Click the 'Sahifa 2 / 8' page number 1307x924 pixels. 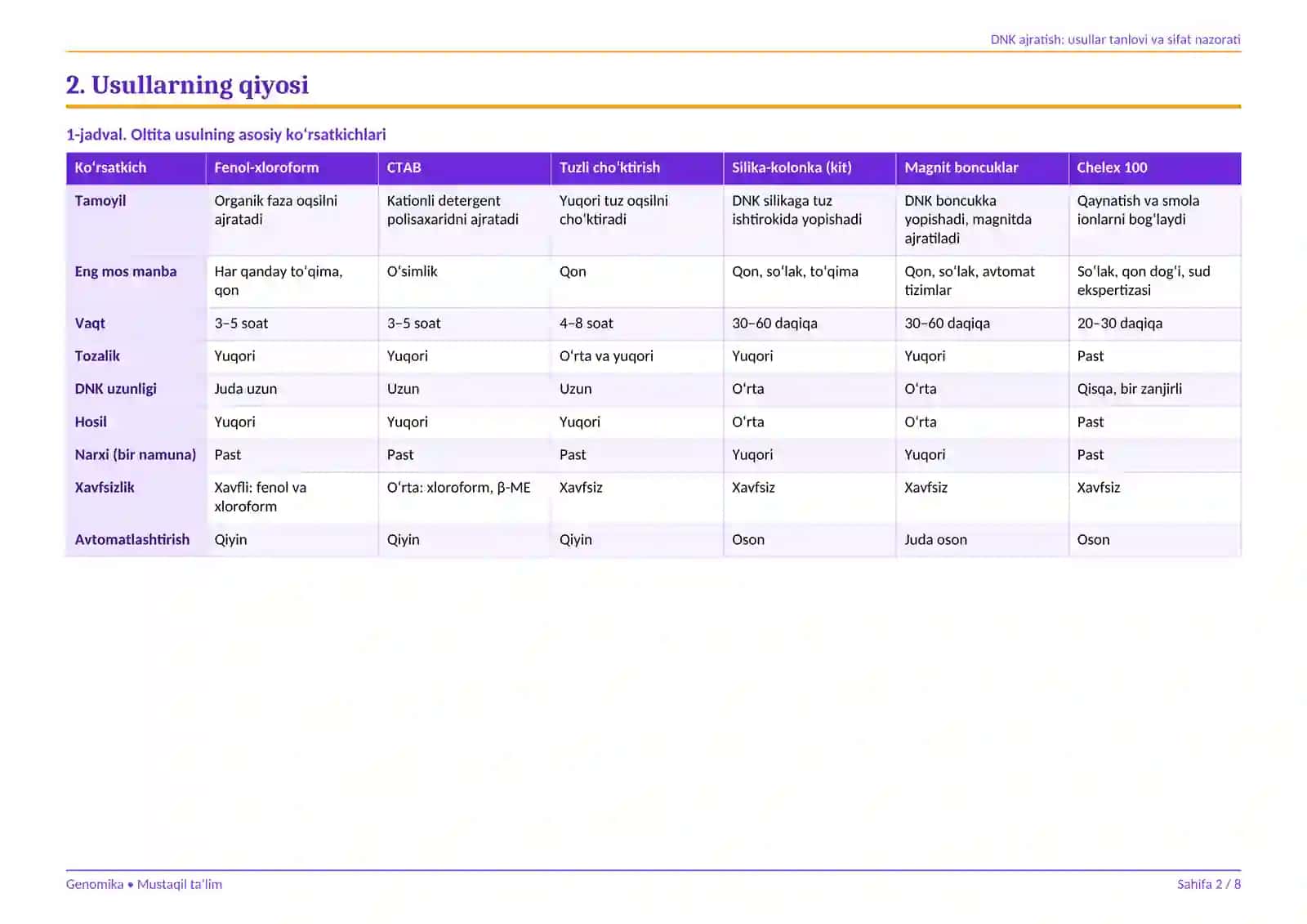(x=1208, y=885)
